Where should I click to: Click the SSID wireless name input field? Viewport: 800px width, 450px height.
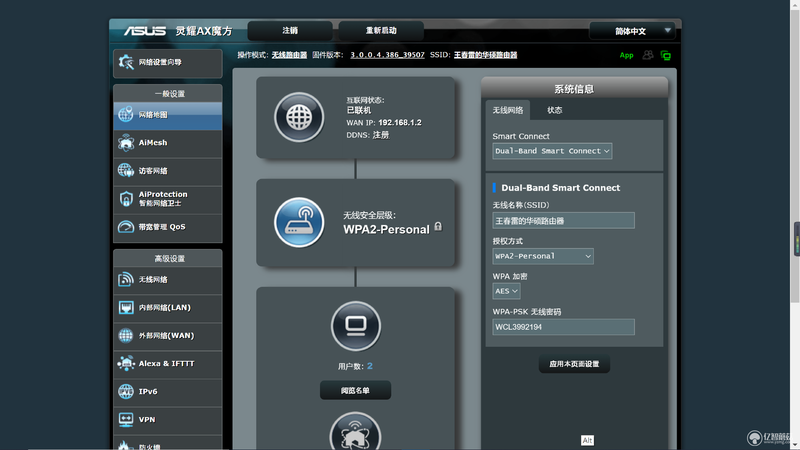point(563,220)
